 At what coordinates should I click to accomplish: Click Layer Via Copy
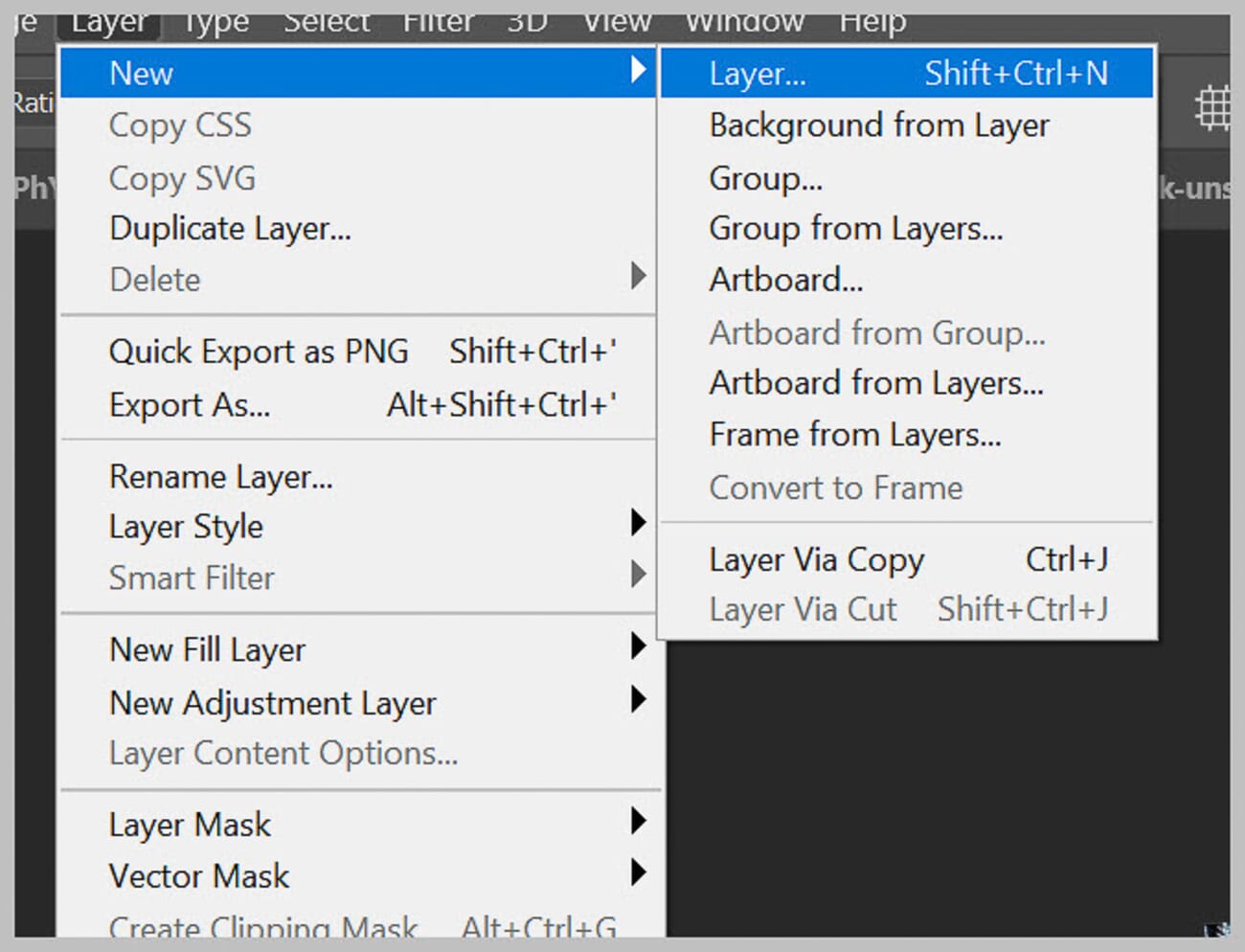[x=817, y=559]
